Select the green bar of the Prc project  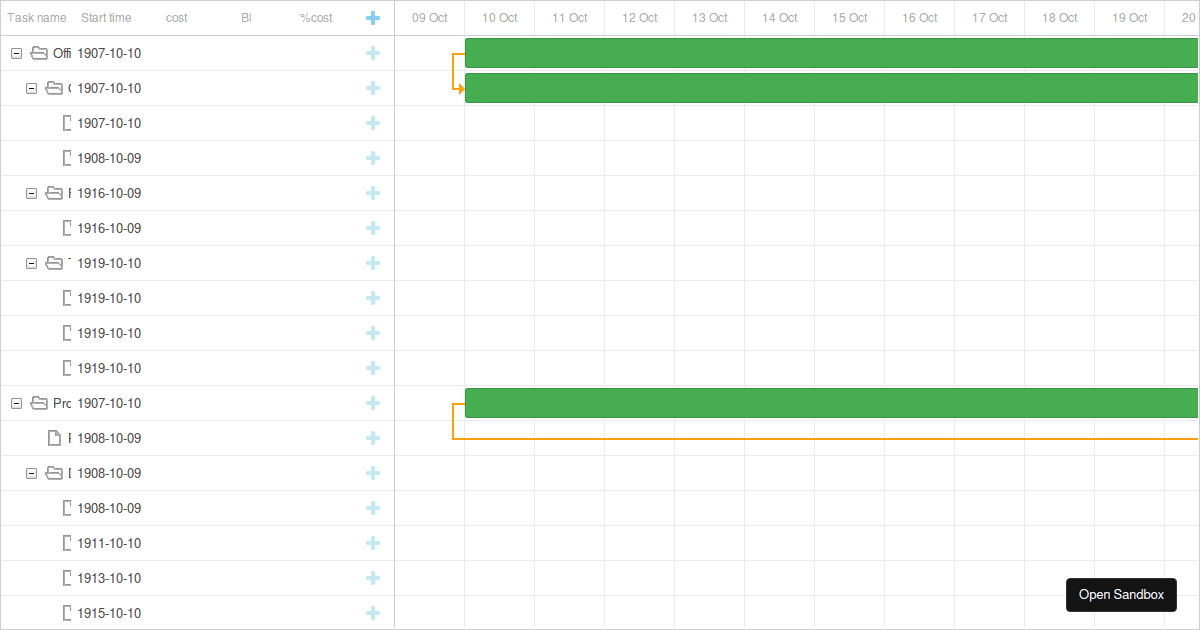(800, 403)
